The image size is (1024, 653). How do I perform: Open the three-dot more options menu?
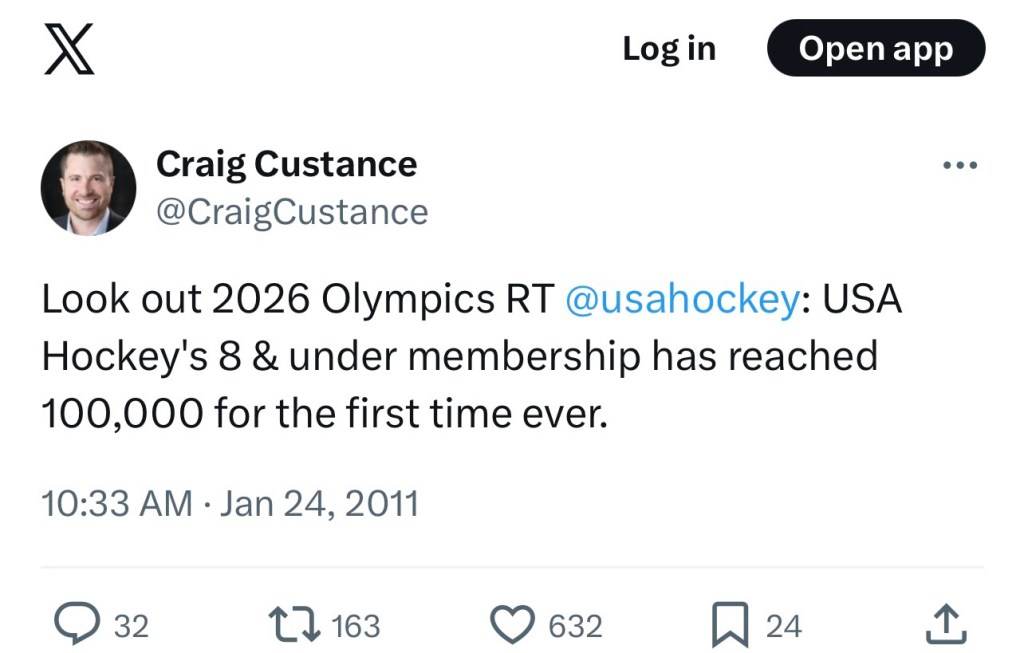960,166
